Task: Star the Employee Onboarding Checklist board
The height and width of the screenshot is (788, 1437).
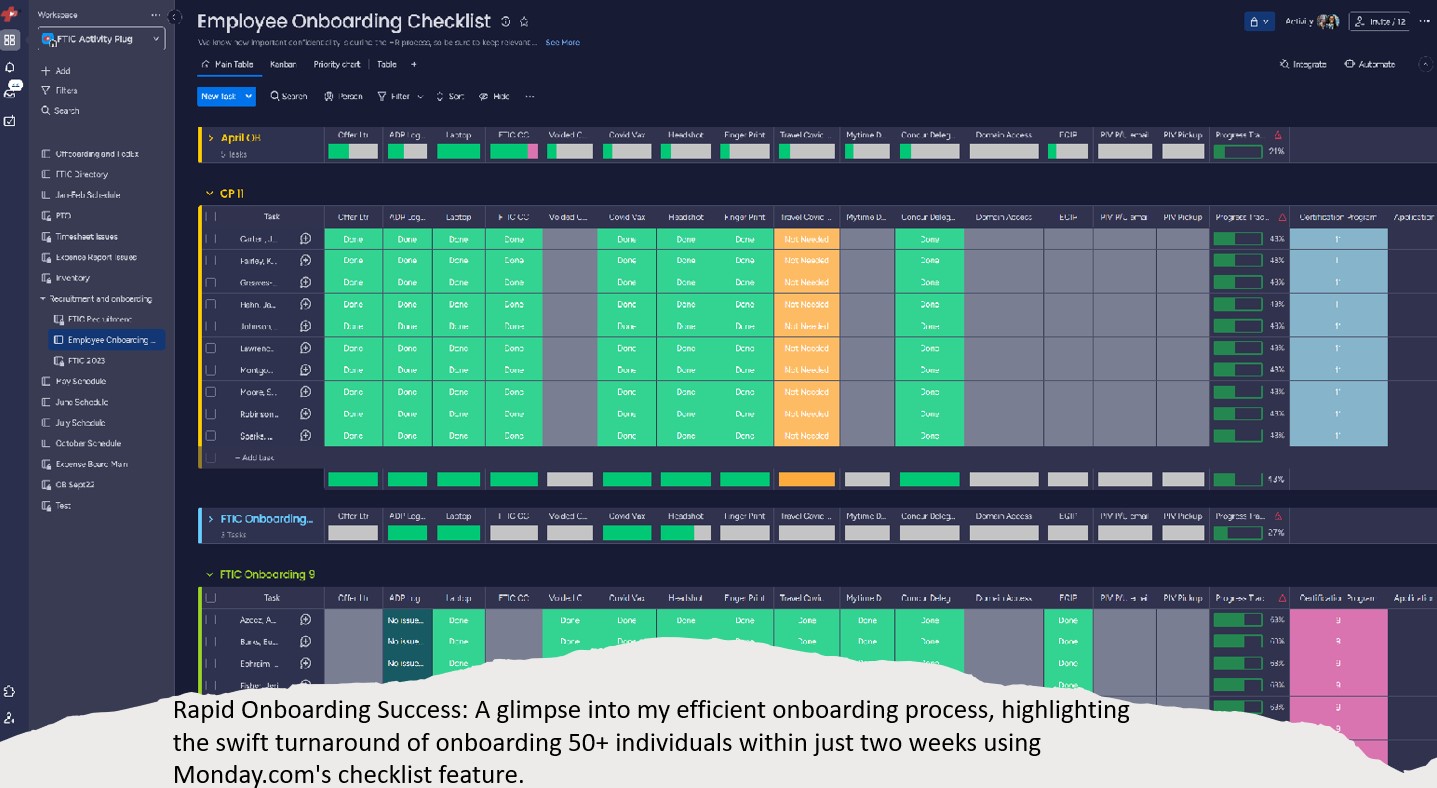Action: (x=524, y=21)
